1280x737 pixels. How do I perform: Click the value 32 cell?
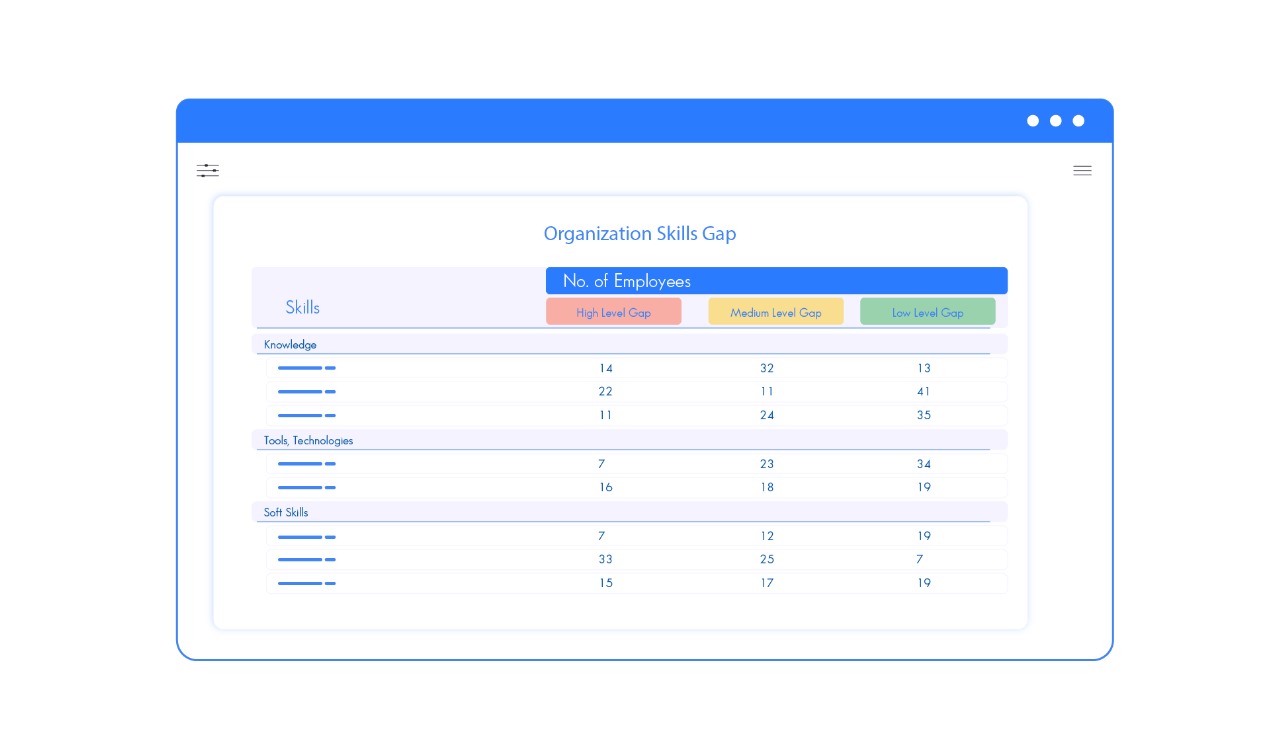(x=767, y=369)
